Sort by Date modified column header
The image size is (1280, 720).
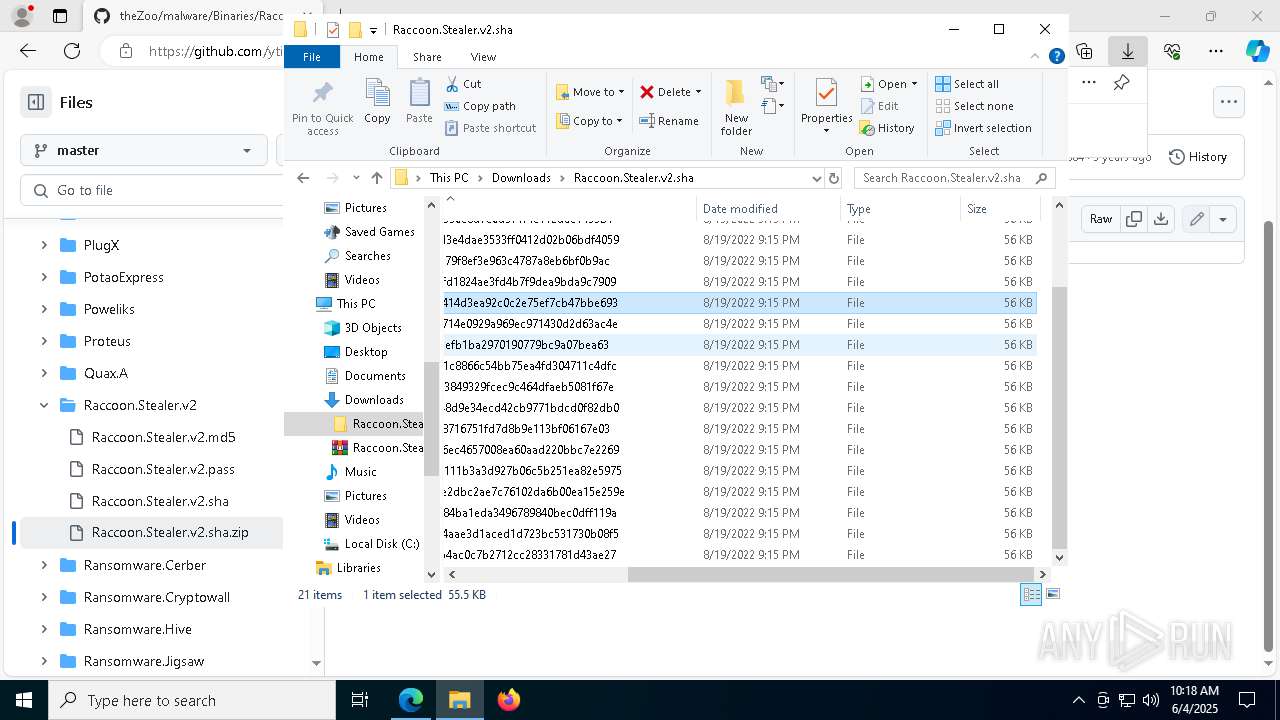coord(768,209)
